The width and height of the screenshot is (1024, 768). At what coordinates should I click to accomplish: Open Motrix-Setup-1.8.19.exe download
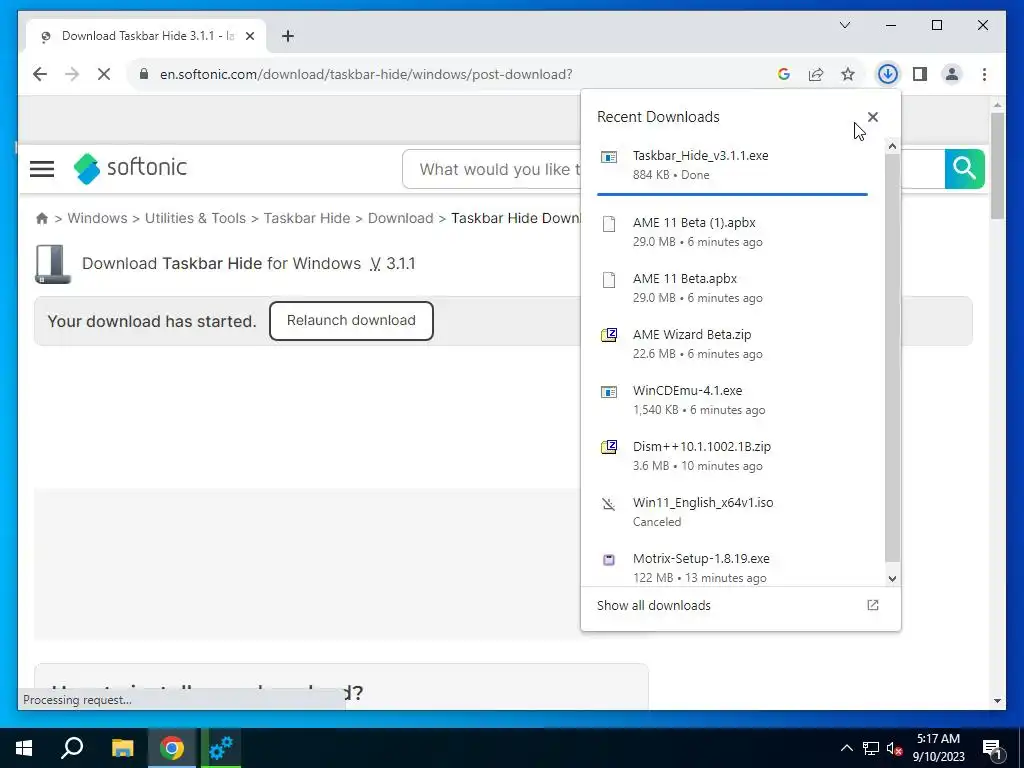point(732,568)
